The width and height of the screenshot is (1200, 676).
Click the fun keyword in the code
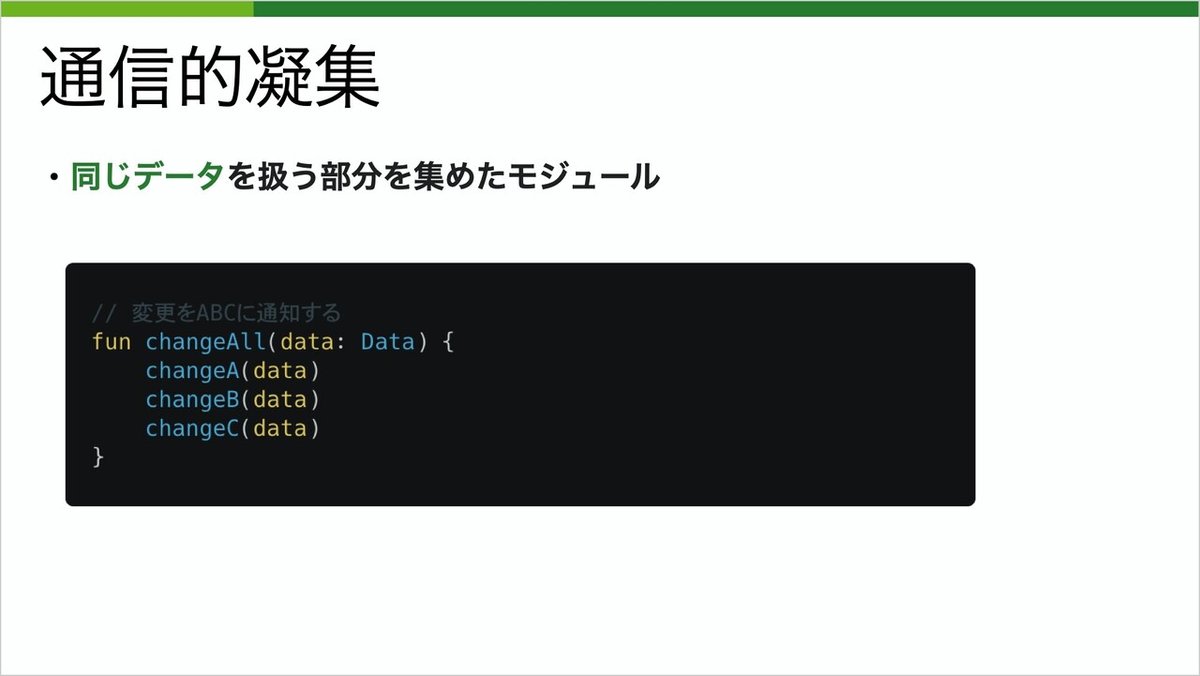(111, 342)
